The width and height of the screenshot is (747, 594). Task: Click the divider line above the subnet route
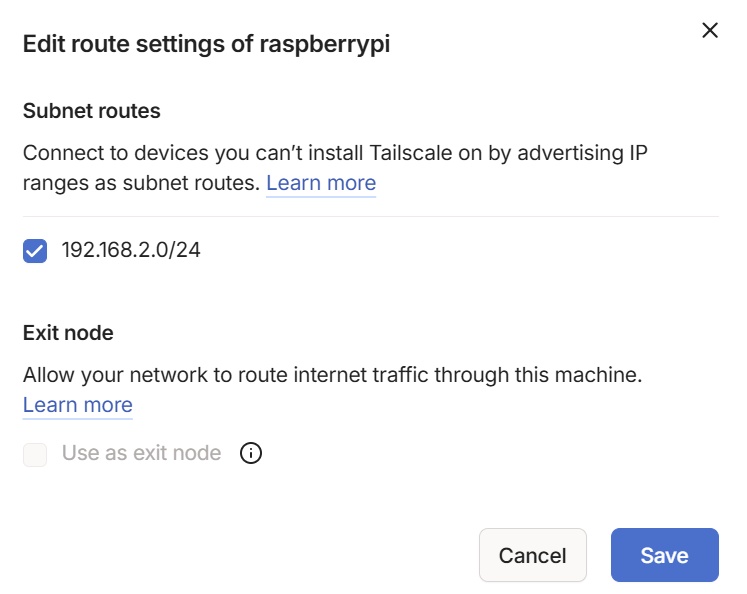tap(371, 216)
